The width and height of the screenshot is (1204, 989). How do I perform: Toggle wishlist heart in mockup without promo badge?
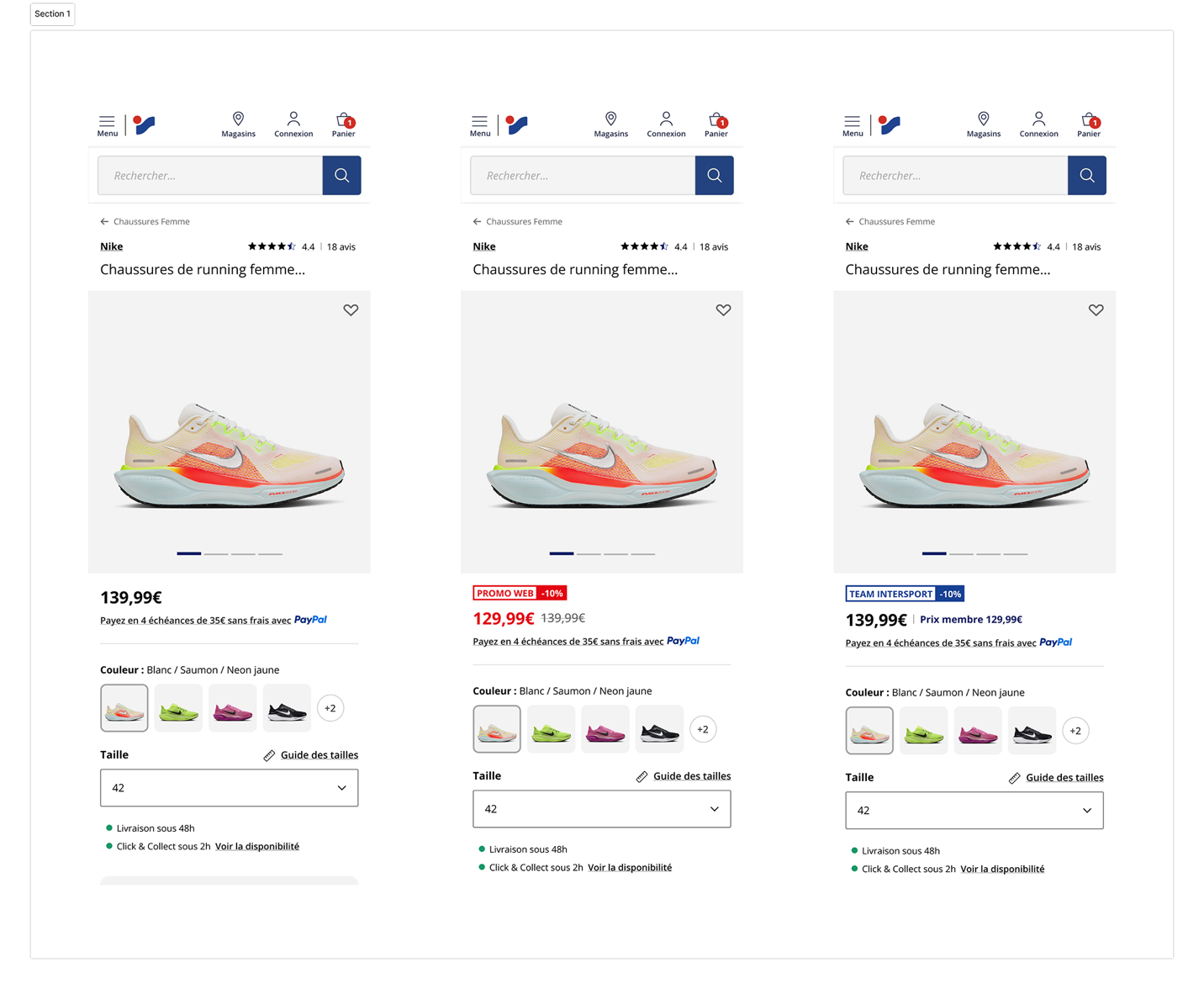tap(351, 310)
